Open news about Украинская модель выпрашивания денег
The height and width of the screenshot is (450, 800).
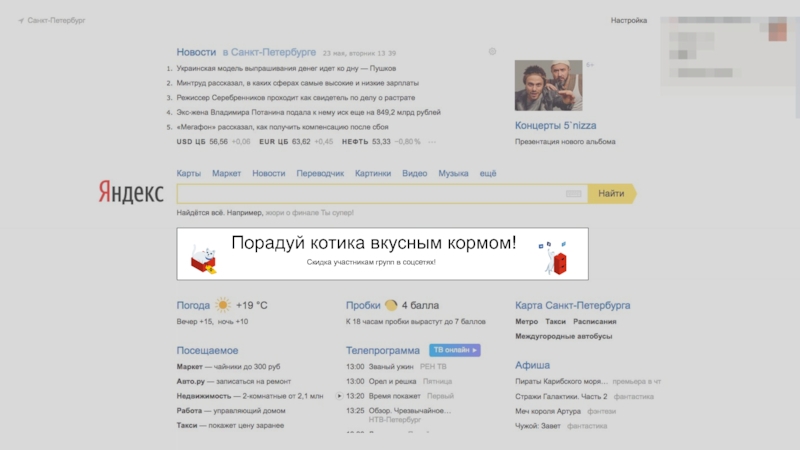pos(286,68)
